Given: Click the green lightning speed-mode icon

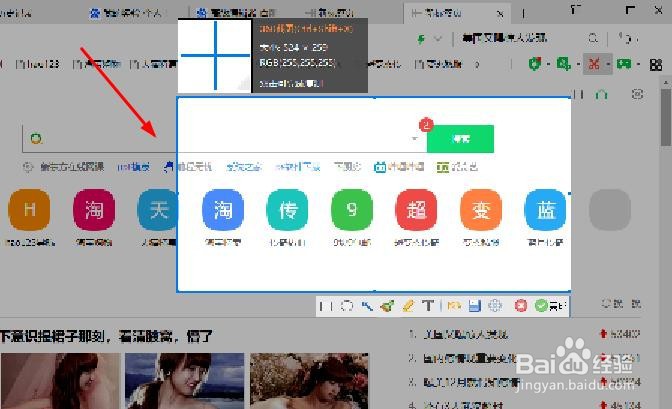Looking at the screenshot, I should (421, 39).
